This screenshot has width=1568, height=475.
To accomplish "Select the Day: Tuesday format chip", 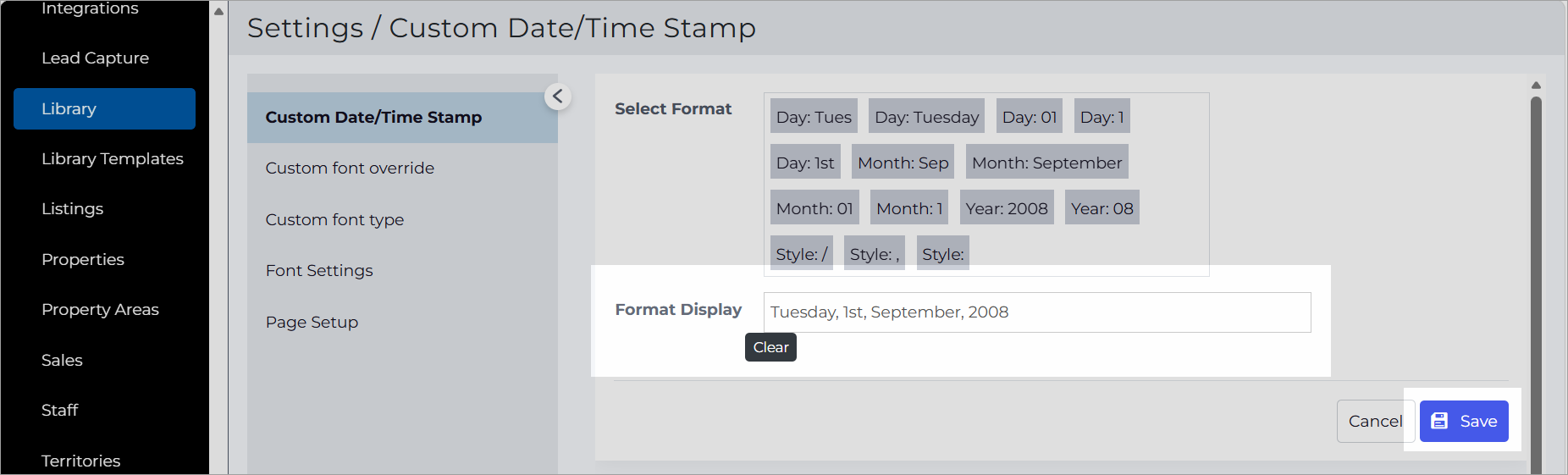I will pyautogui.click(x=926, y=117).
